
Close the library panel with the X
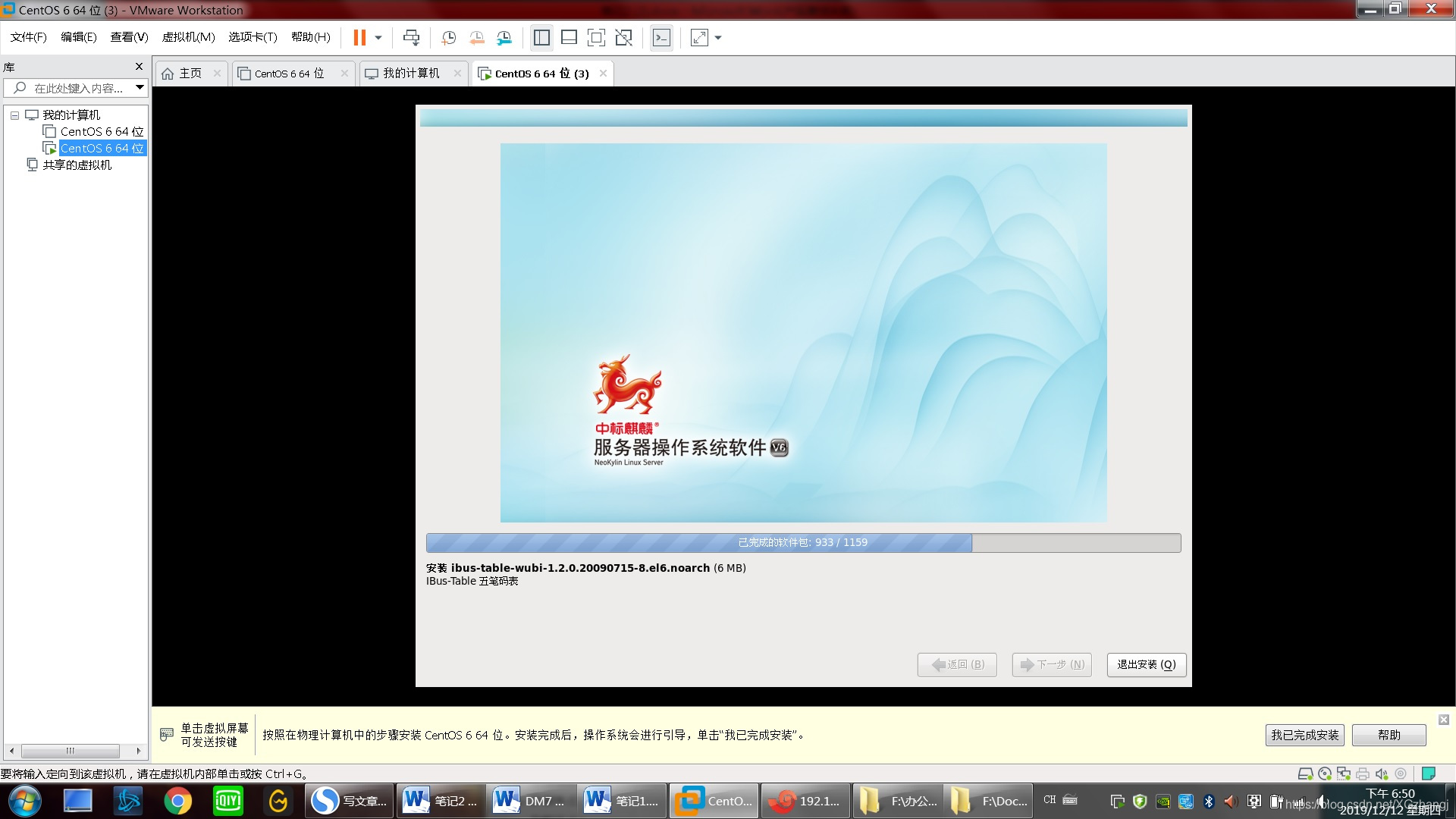pyautogui.click(x=139, y=67)
